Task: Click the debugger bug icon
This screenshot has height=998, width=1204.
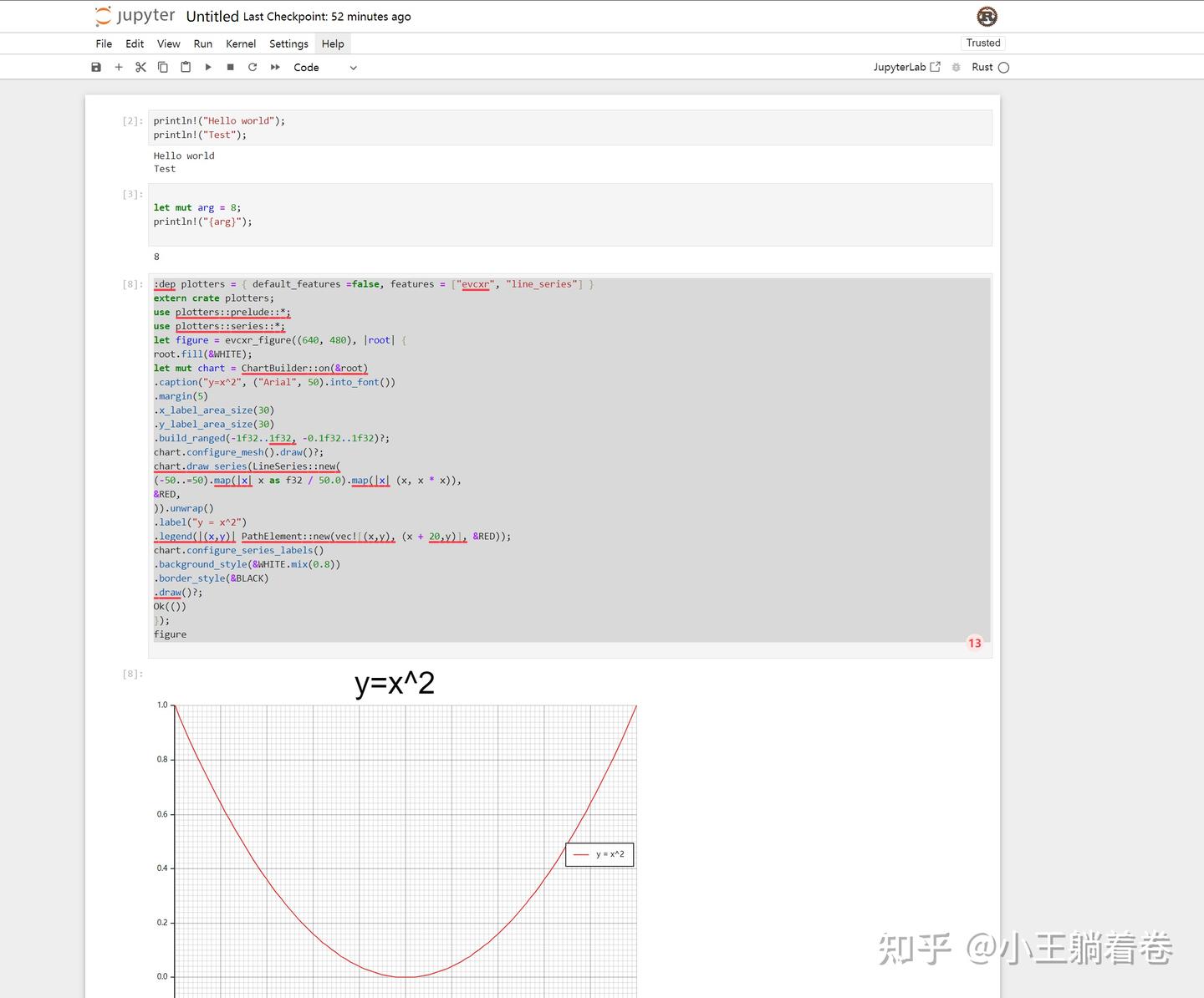Action: (x=957, y=67)
